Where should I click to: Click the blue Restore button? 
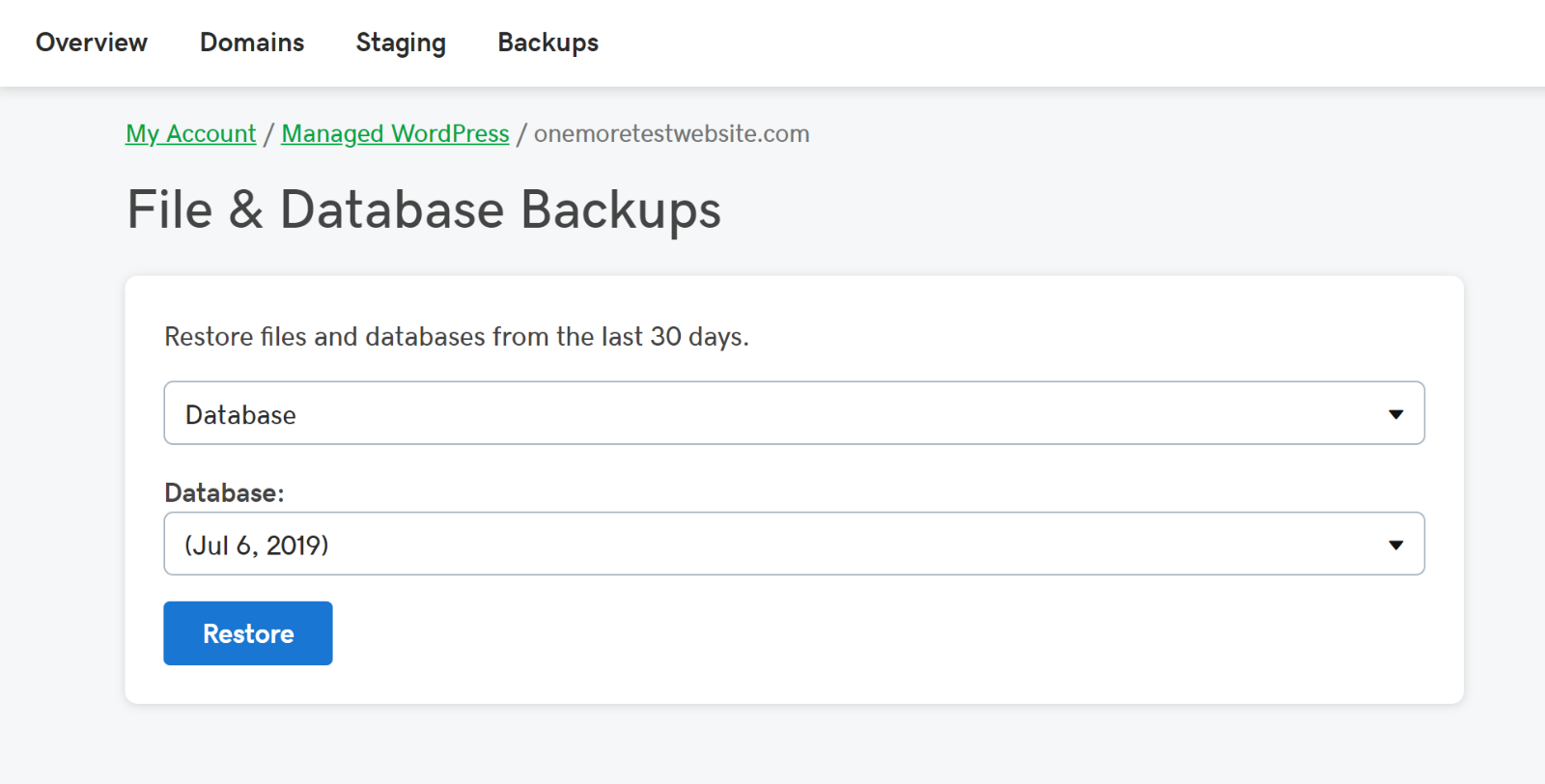click(248, 633)
